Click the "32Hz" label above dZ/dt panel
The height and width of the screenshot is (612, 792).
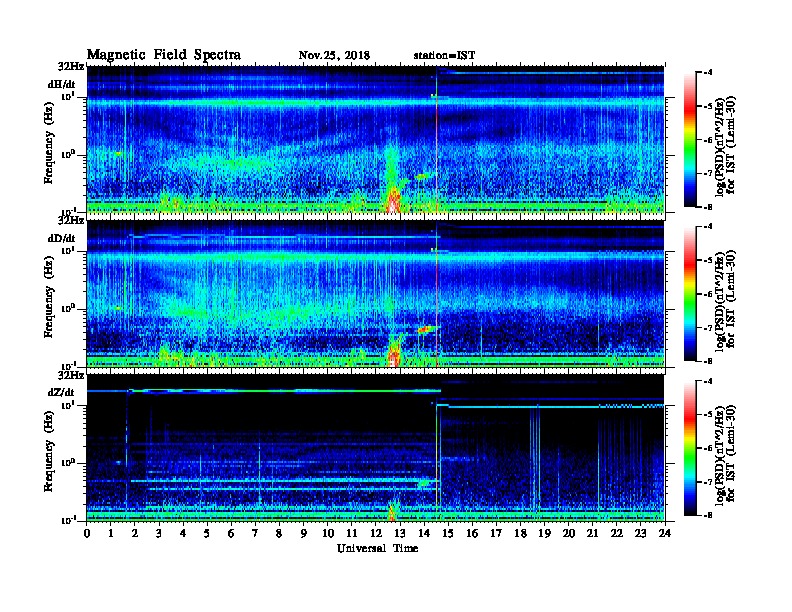tap(71, 375)
